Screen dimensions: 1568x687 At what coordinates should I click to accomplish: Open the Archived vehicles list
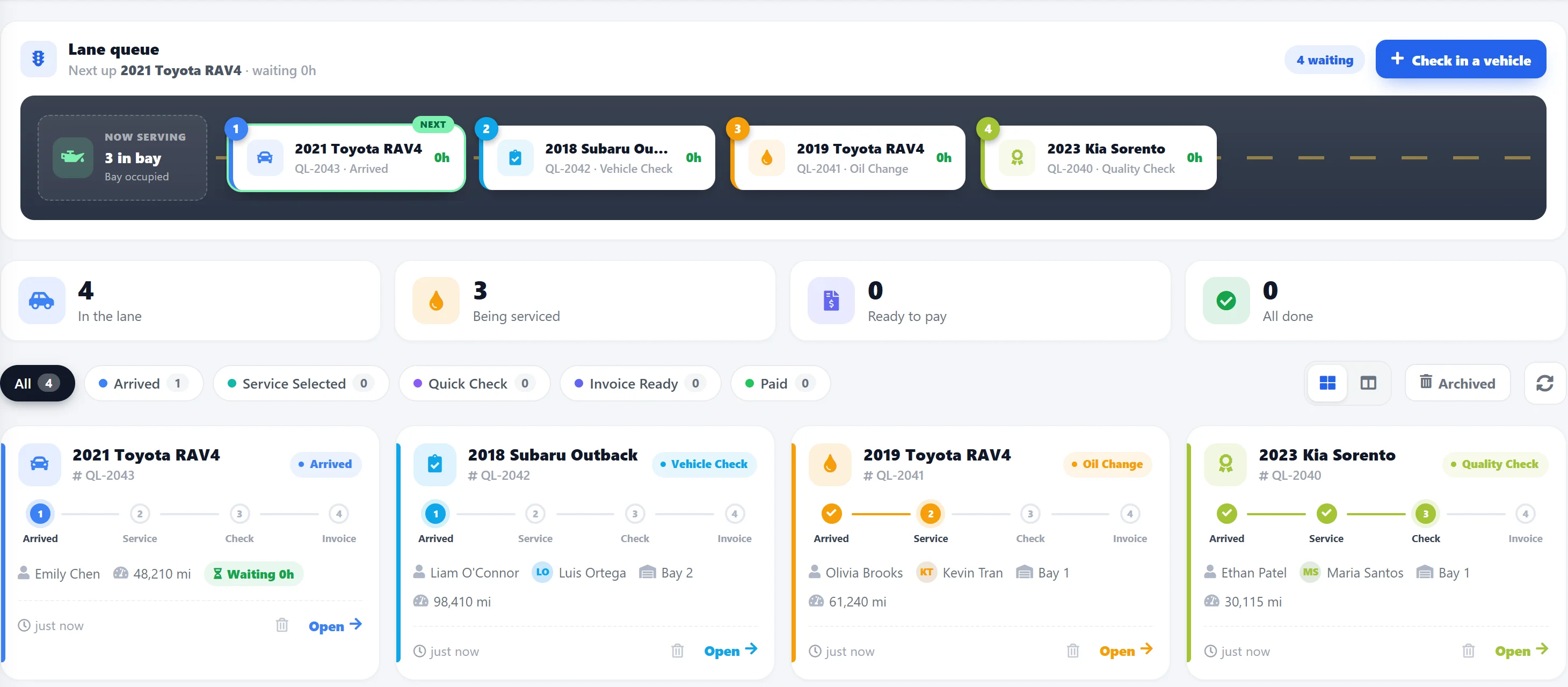1457,383
